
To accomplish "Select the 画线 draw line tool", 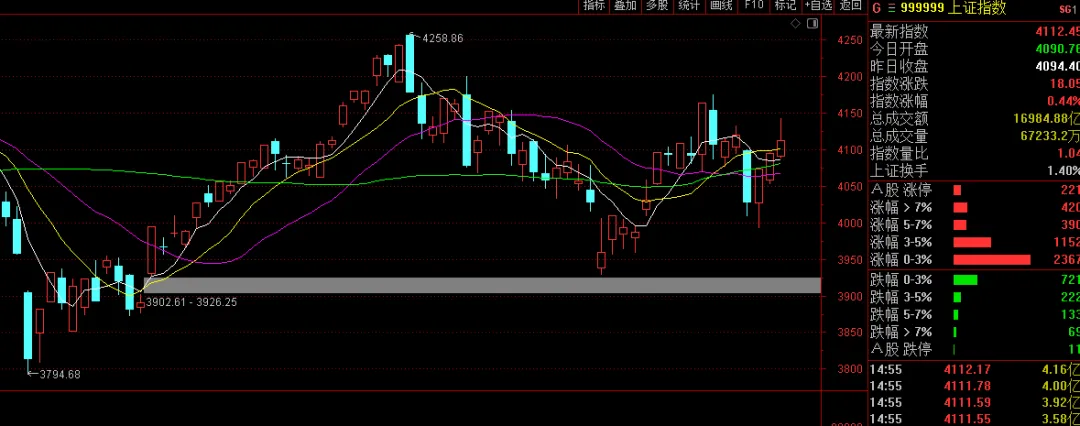I will (x=720, y=6).
